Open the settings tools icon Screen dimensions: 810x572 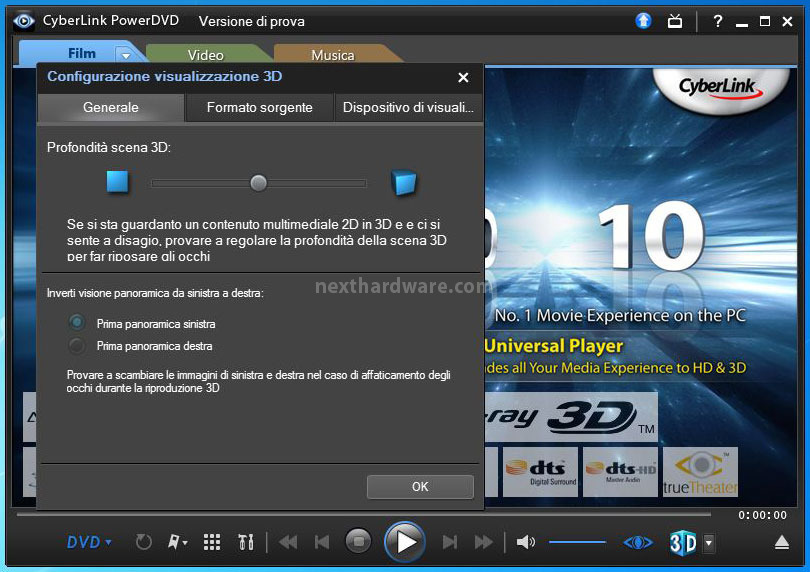click(246, 542)
